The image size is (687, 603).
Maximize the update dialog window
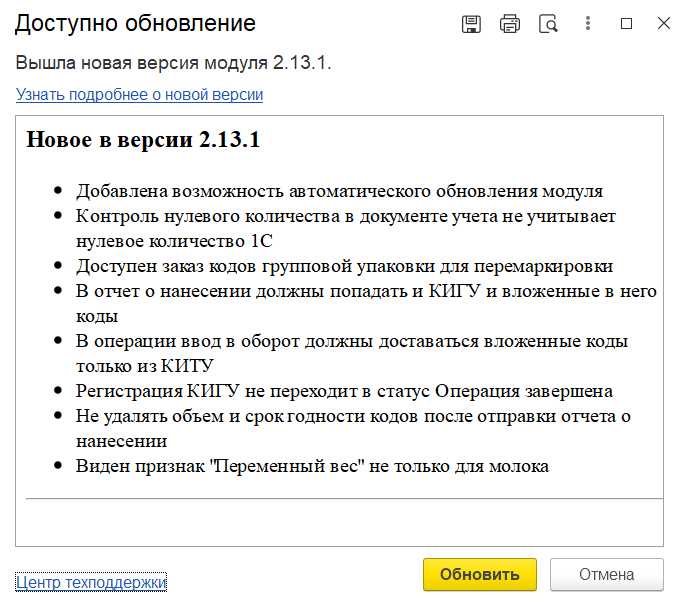(x=626, y=24)
